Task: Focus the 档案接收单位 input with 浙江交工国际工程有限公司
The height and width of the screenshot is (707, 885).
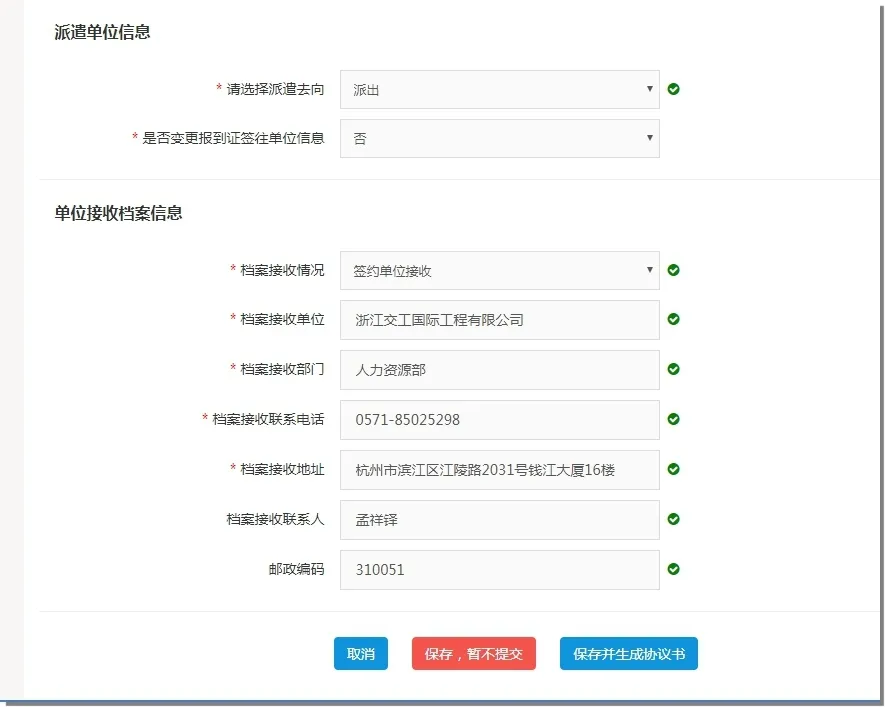Action: tap(499, 320)
